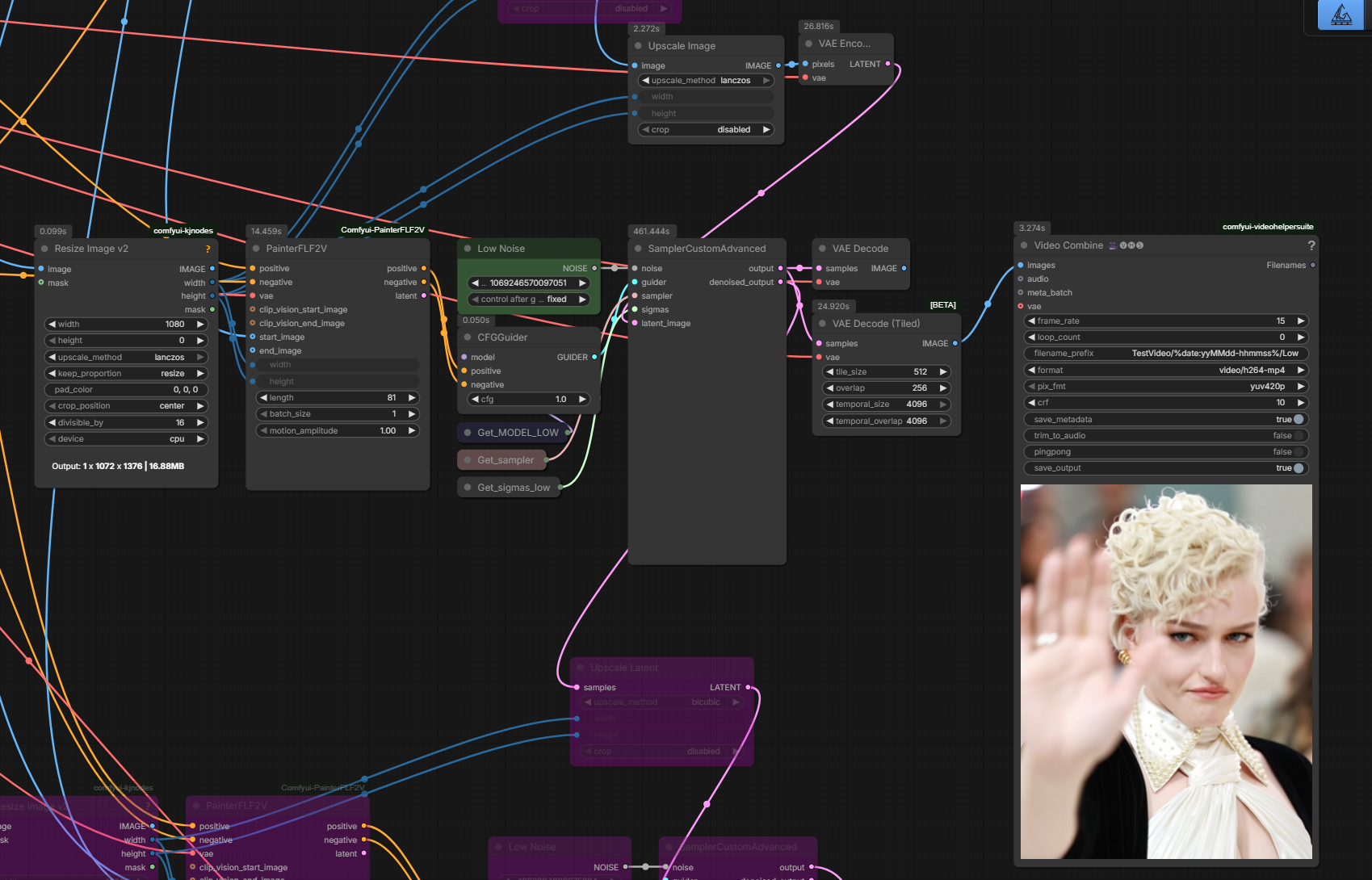Click the loop_count value field
Image resolution: width=1372 pixels, height=880 pixels.
[x=1167, y=337]
